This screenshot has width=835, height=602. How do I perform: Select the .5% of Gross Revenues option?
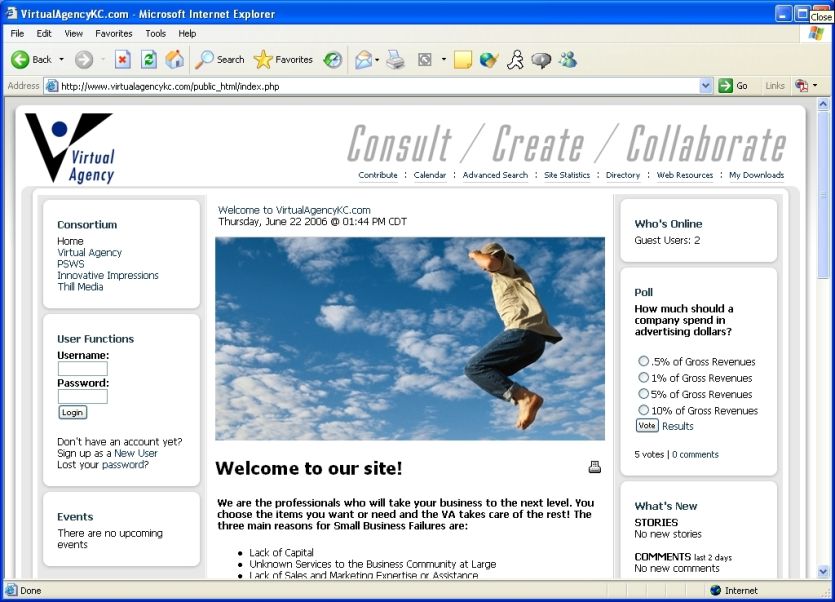pyautogui.click(x=643, y=362)
